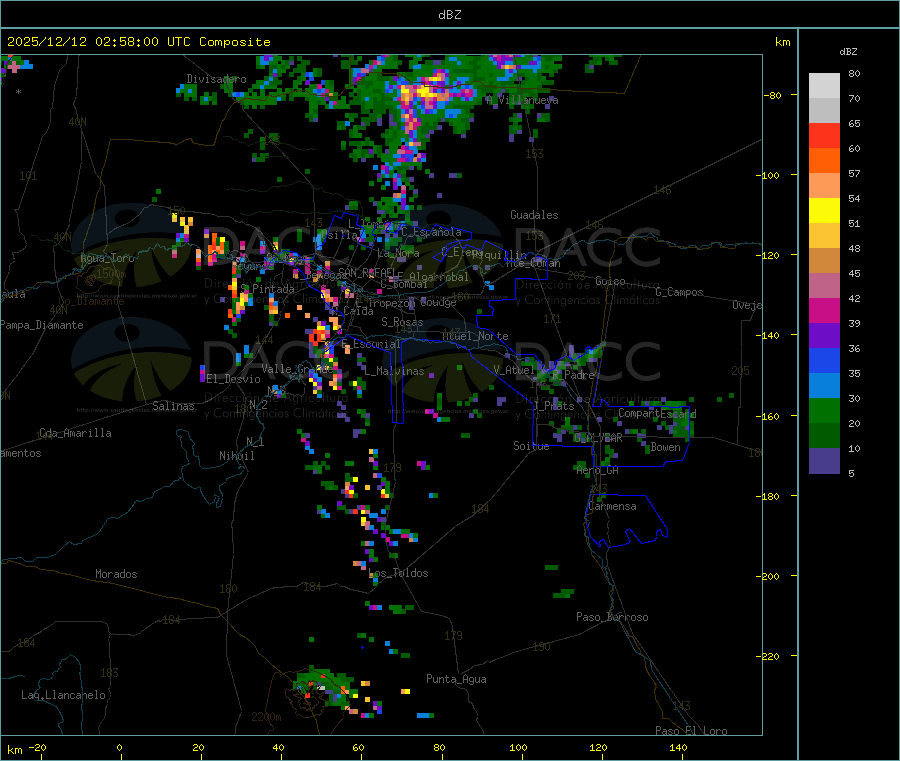The image size is (900, 761).
Task: Select the L_Malvinas label
Action: pos(394,372)
